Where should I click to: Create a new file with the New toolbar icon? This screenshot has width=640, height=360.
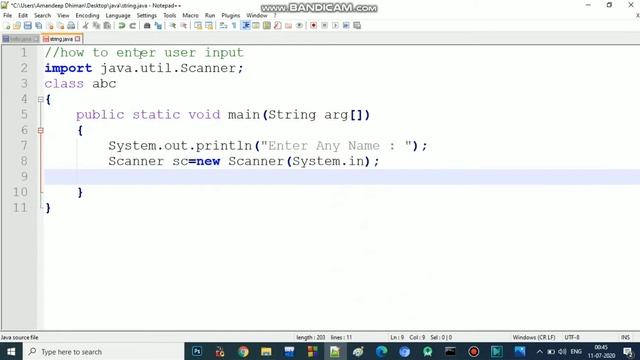pyautogui.click(x=7, y=26)
